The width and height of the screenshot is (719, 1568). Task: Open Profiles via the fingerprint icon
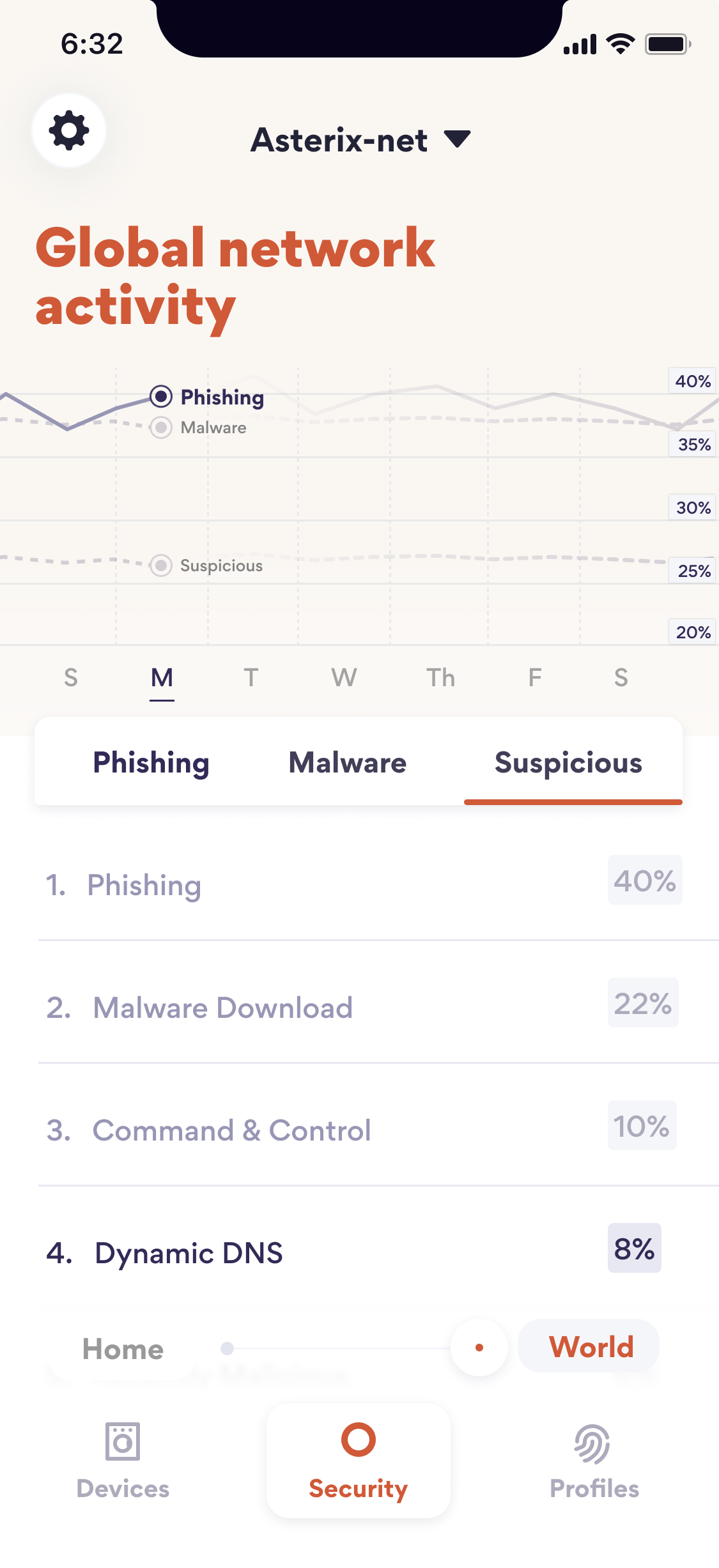592,1443
